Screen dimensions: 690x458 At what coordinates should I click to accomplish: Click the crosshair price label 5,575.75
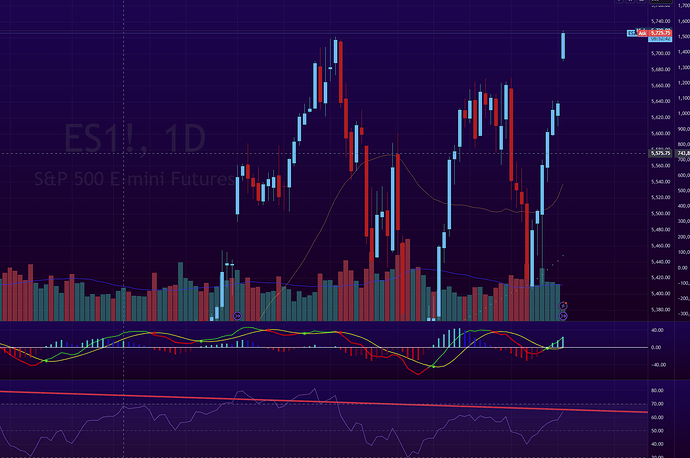pos(661,153)
